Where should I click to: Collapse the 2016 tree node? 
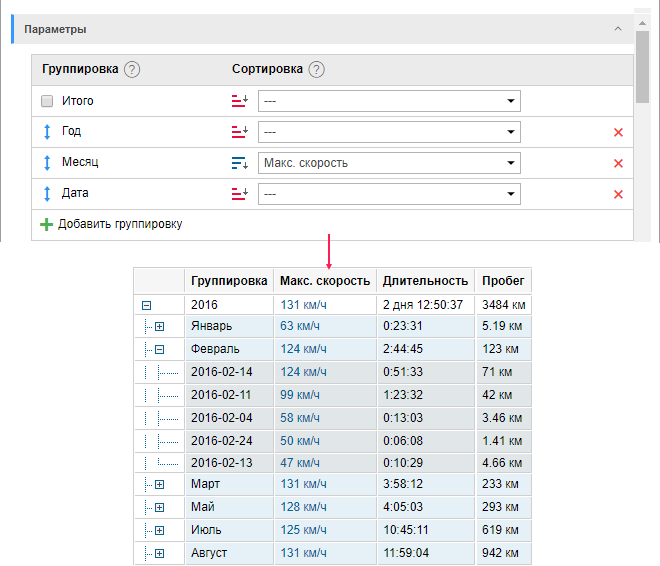[x=146, y=304]
